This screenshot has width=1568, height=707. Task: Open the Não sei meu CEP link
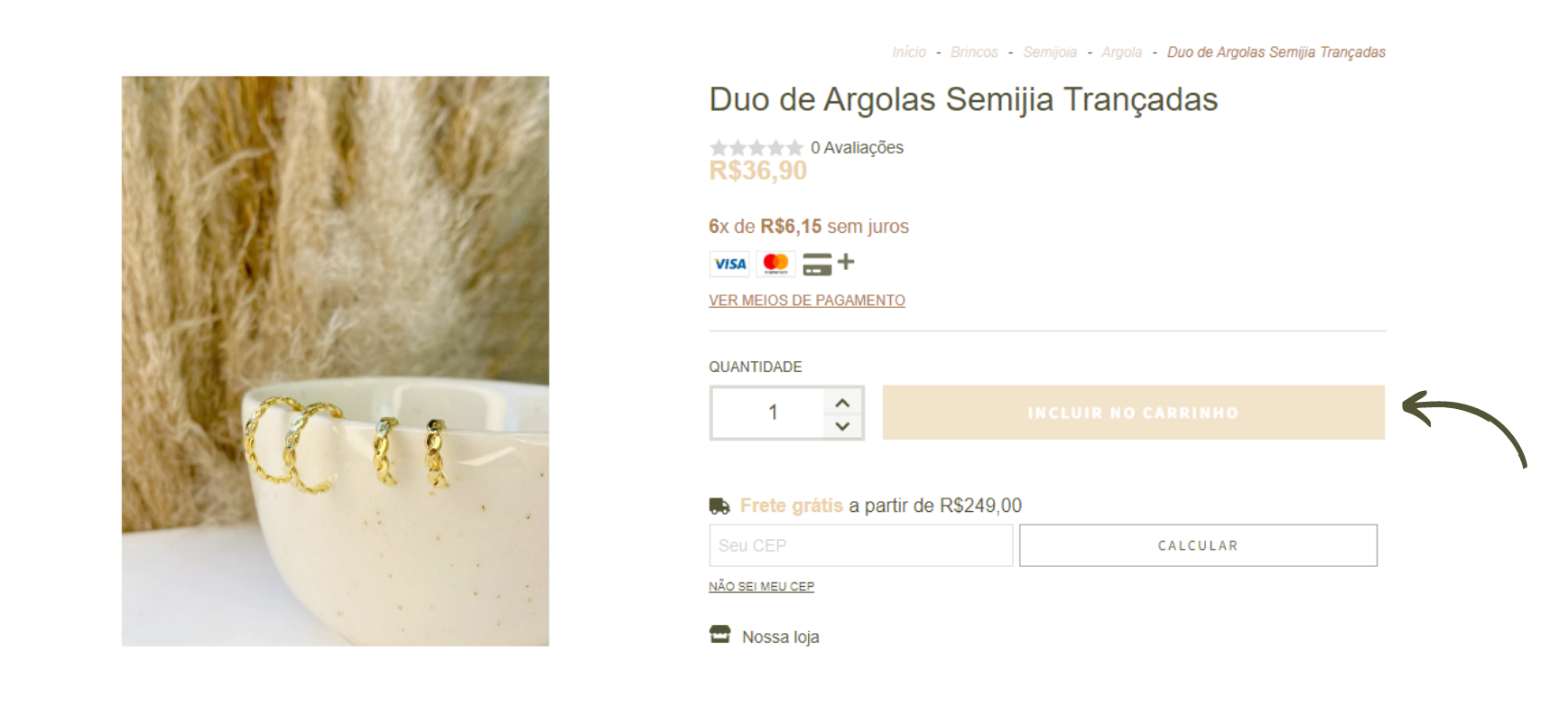761,586
